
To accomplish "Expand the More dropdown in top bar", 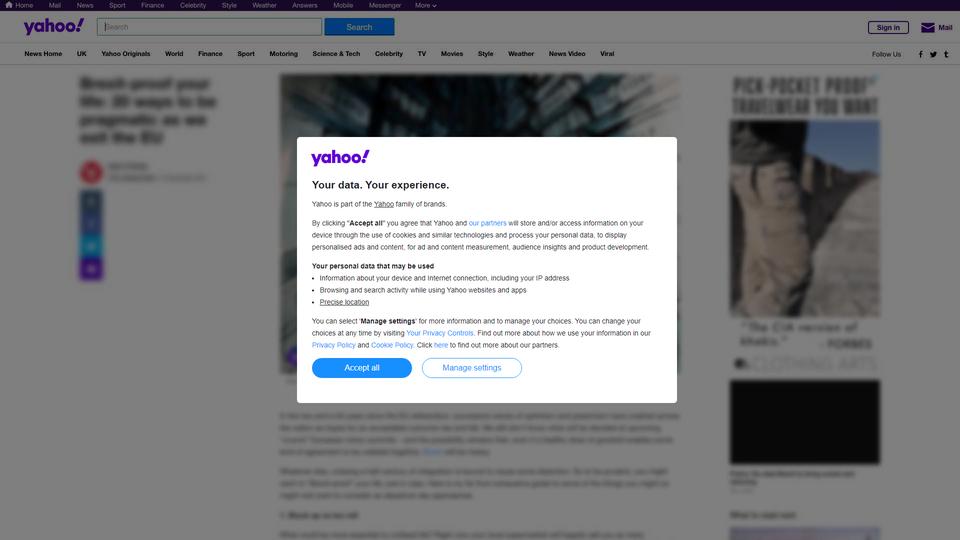I will click(x=426, y=6).
